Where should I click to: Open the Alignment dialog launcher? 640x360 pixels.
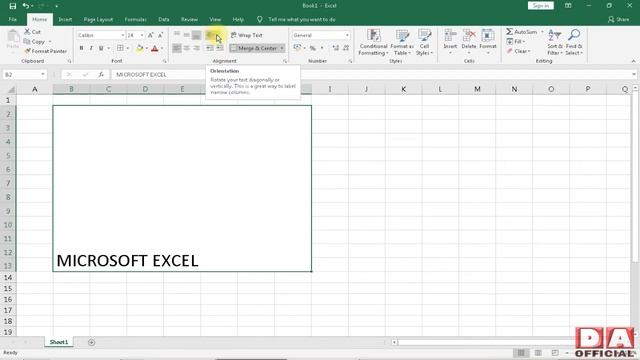point(285,61)
